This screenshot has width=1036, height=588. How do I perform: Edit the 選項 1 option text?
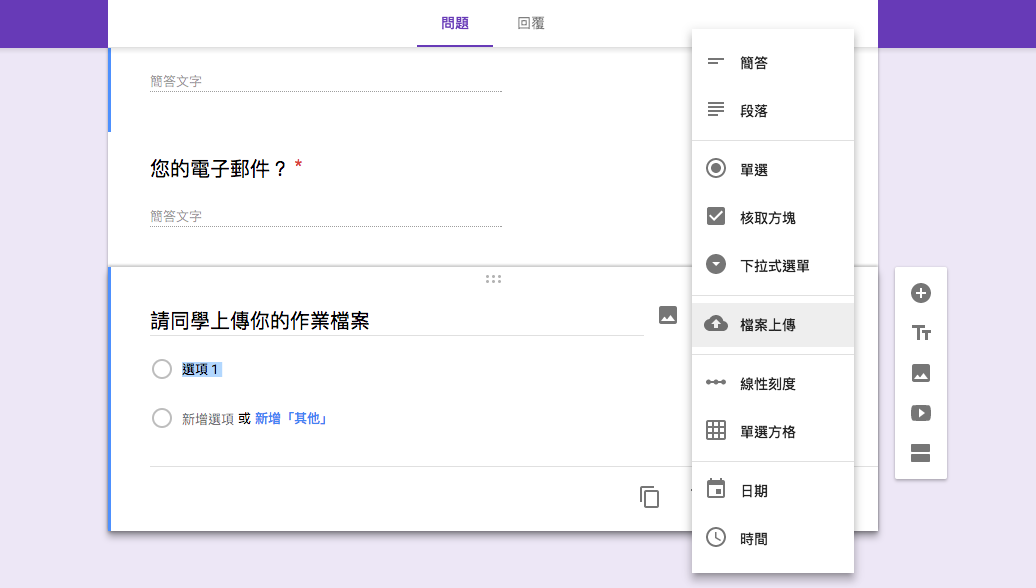[201, 369]
